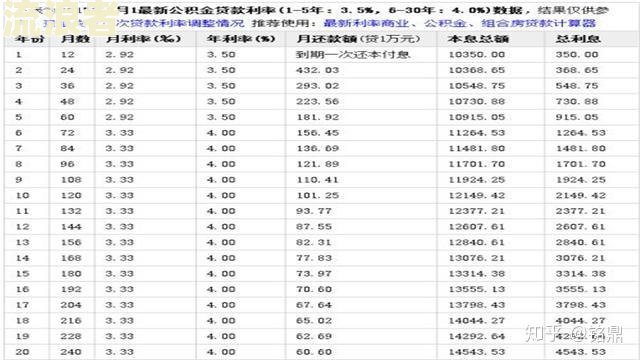The width and height of the screenshot is (640, 360).
Task: Select total amount cell 10915.05
Action: pos(477,117)
